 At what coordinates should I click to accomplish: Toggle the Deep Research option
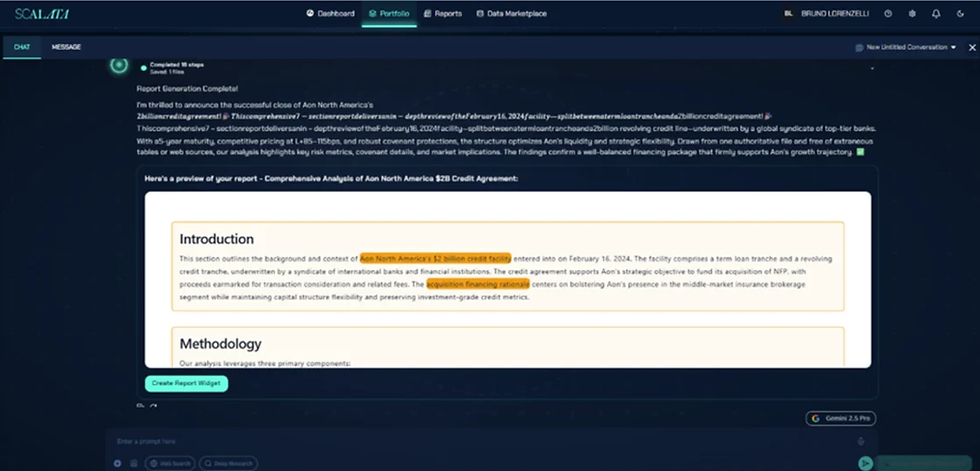[x=228, y=464]
